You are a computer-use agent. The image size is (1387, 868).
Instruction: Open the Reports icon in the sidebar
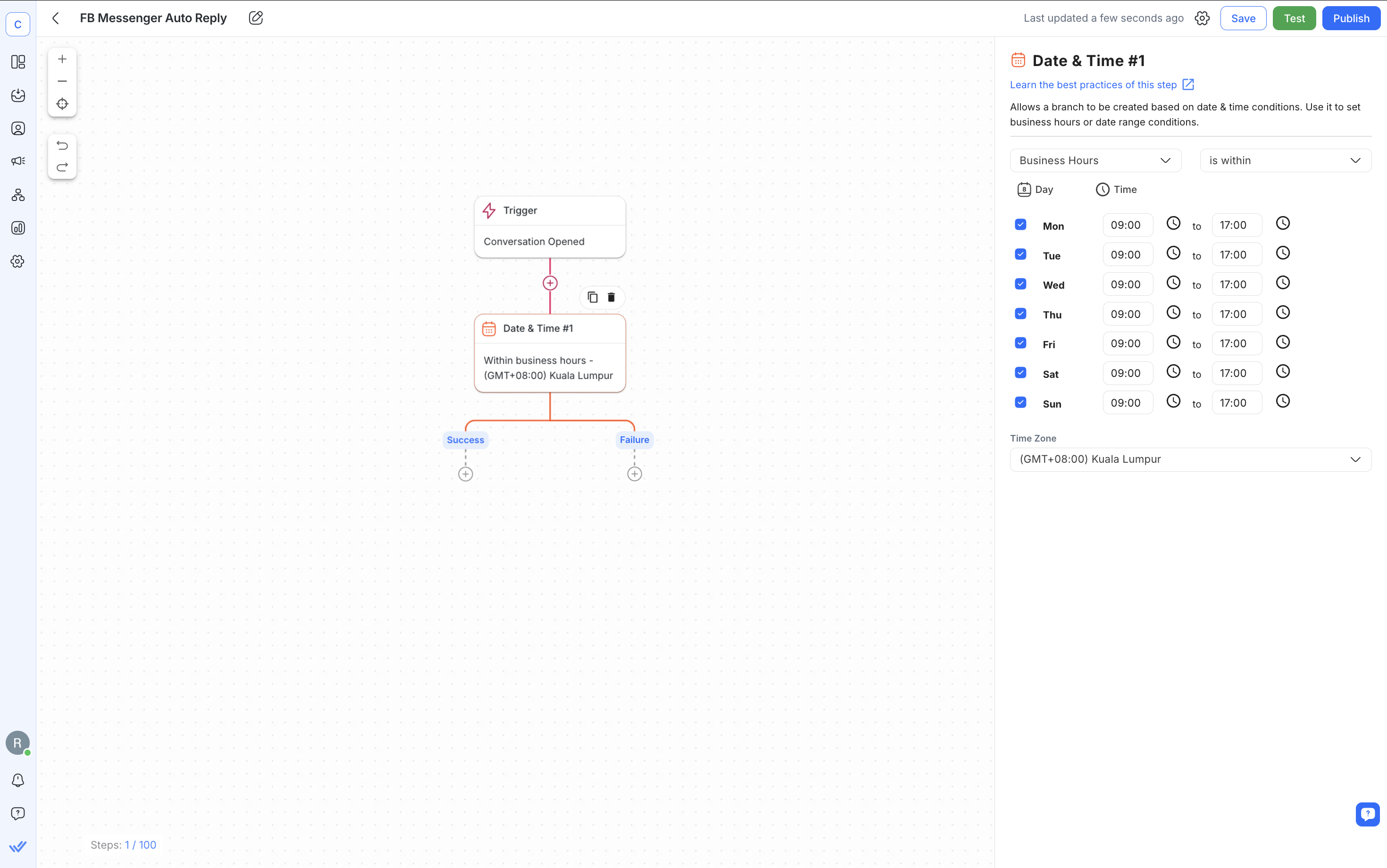(x=18, y=228)
